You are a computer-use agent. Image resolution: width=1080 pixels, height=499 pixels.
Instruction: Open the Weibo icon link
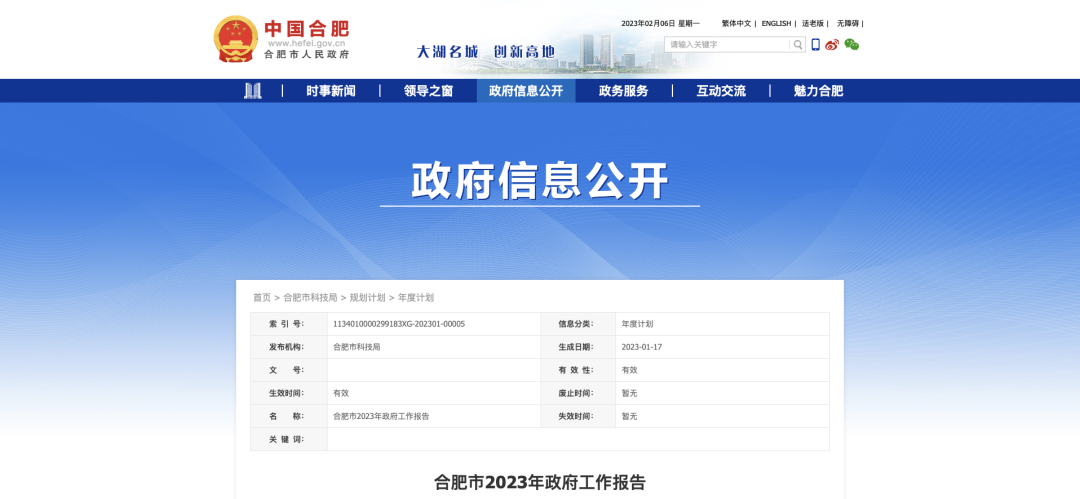tap(832, 45)
